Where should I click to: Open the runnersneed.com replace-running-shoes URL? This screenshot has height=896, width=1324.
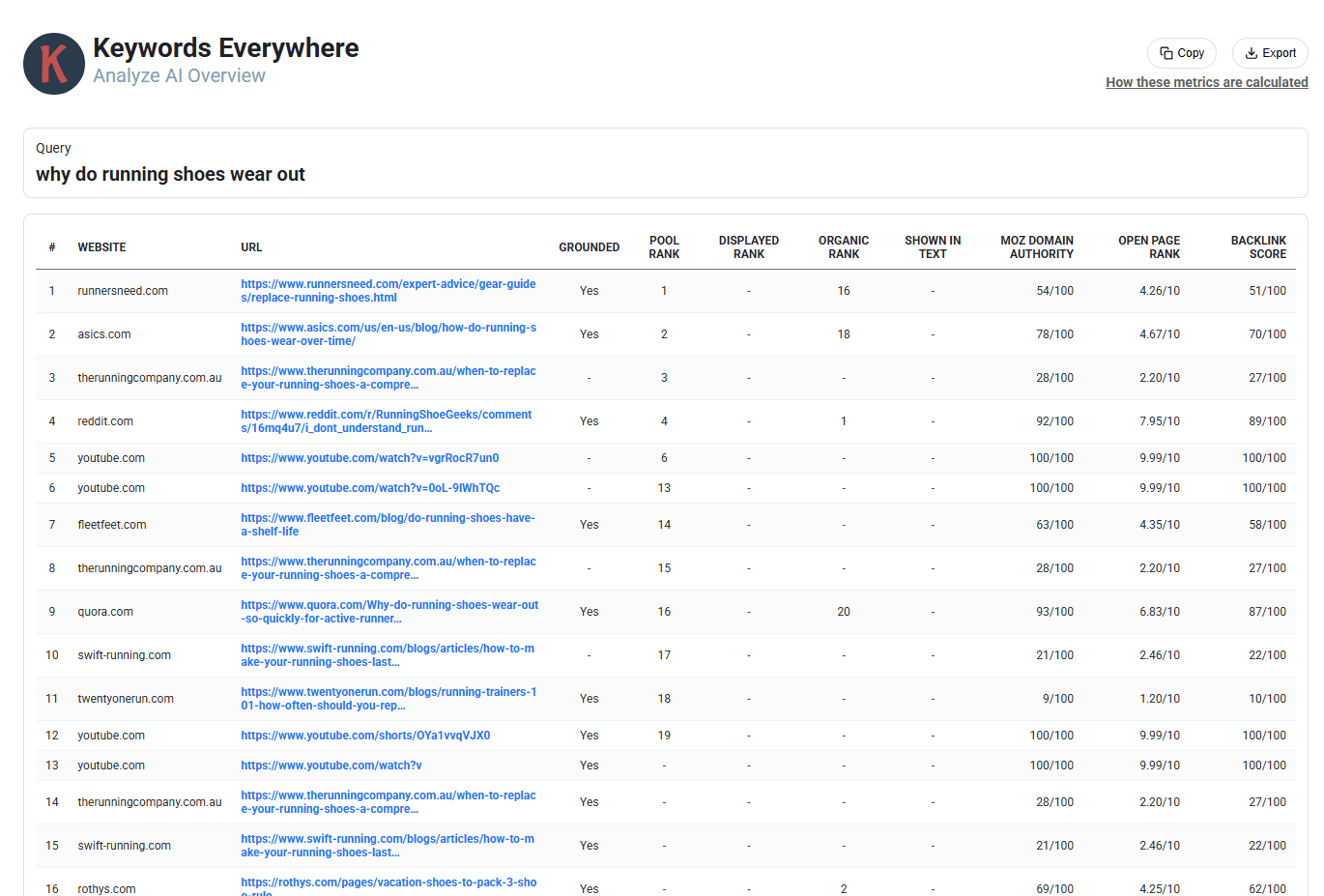[389, 291]
